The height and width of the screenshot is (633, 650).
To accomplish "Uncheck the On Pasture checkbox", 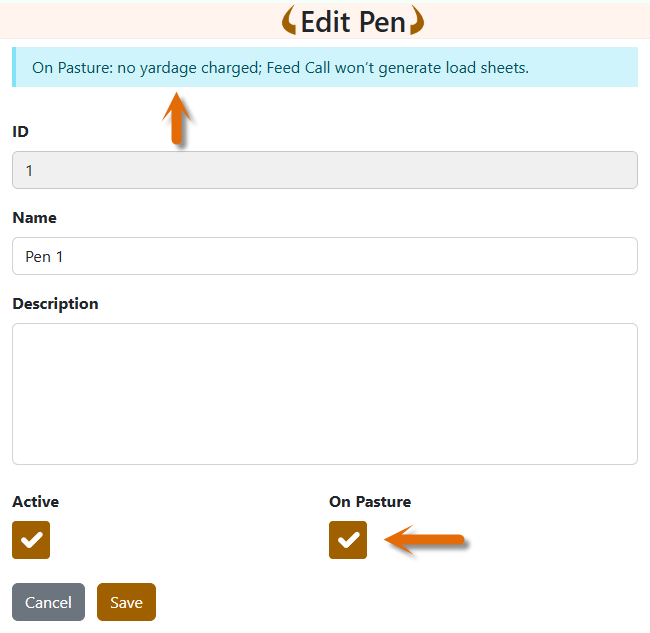I will click(348, 540).
